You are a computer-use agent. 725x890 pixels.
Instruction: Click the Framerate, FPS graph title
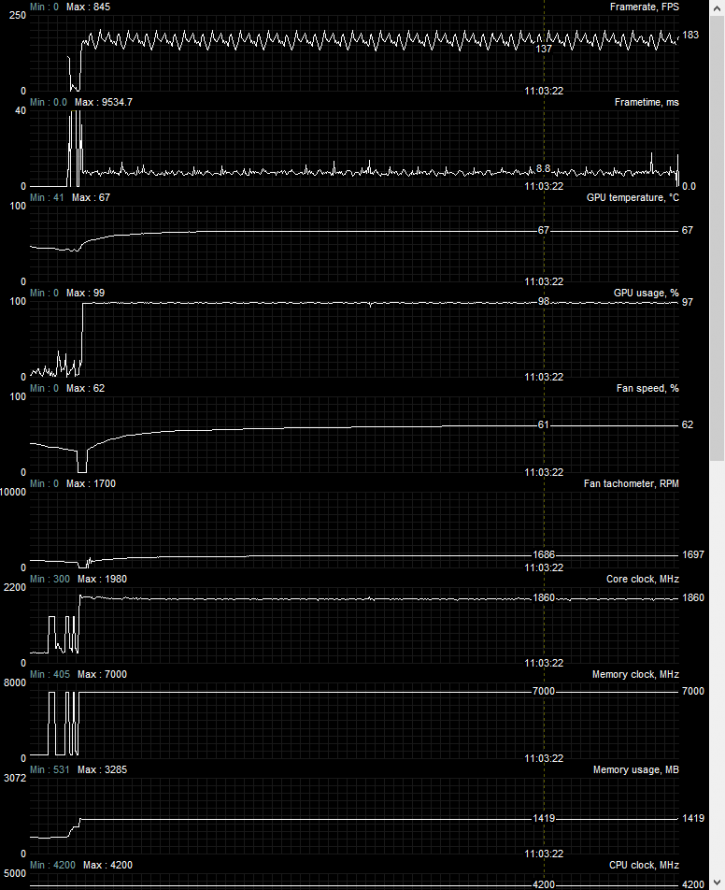tap(644, 7)
